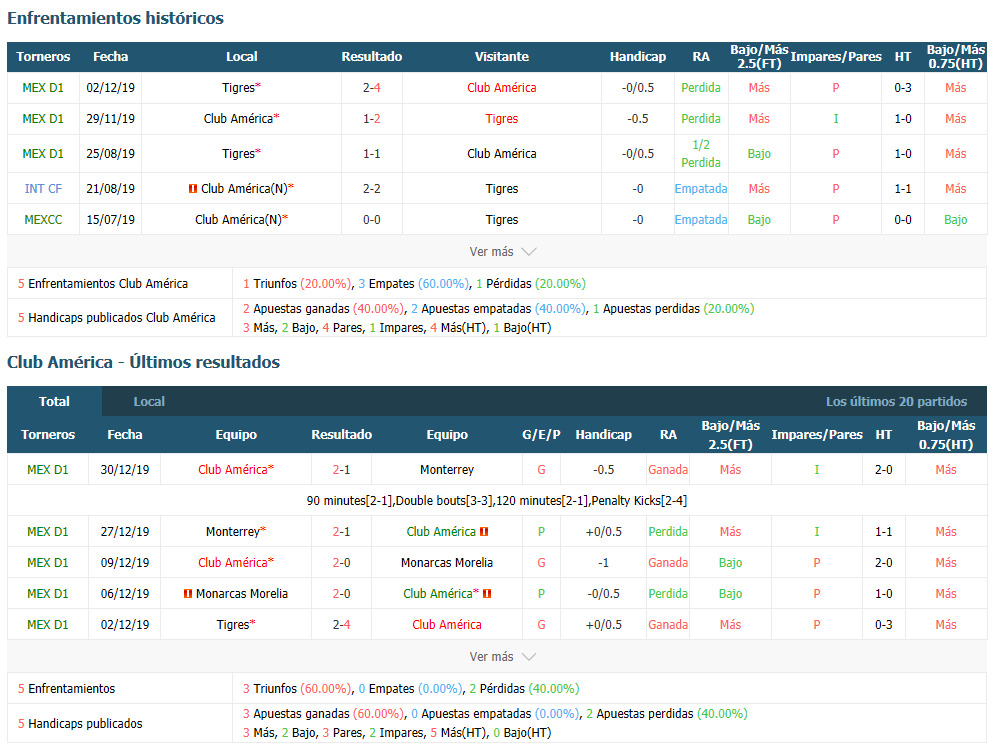
Task: Click Tigres visitor name in 29/11/19 row
Action: [x=501, y=118]
